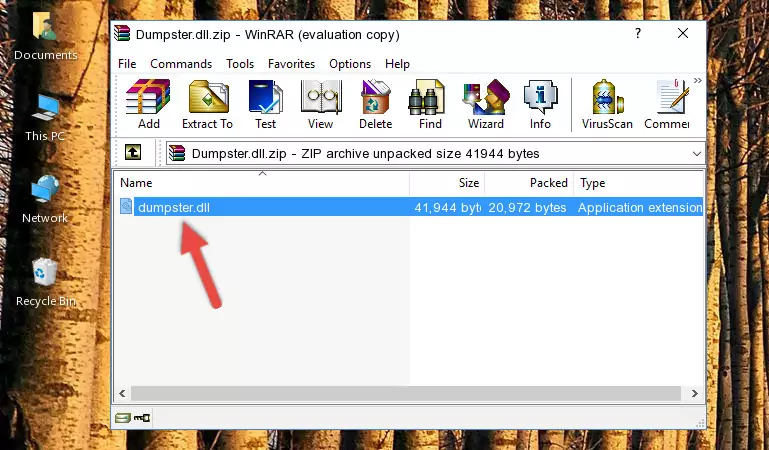769x450 pixels.
Task: Select the Documents desktop icon
Action: (x=45, y=37)
